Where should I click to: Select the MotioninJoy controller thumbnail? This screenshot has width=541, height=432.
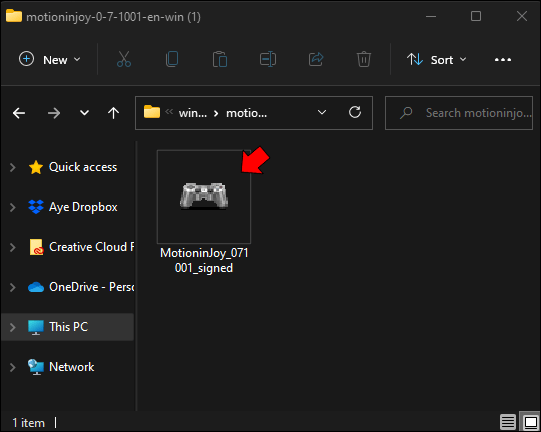pos(204,196)
